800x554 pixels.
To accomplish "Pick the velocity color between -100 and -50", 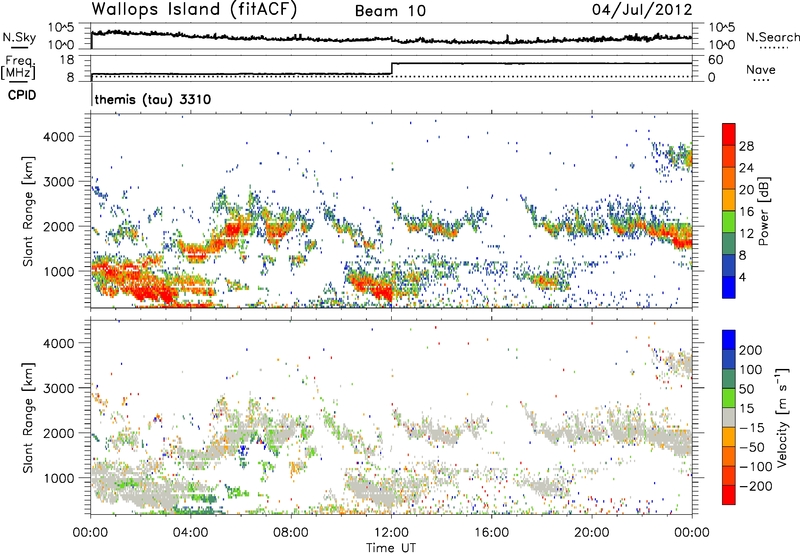I will (729, 456).
